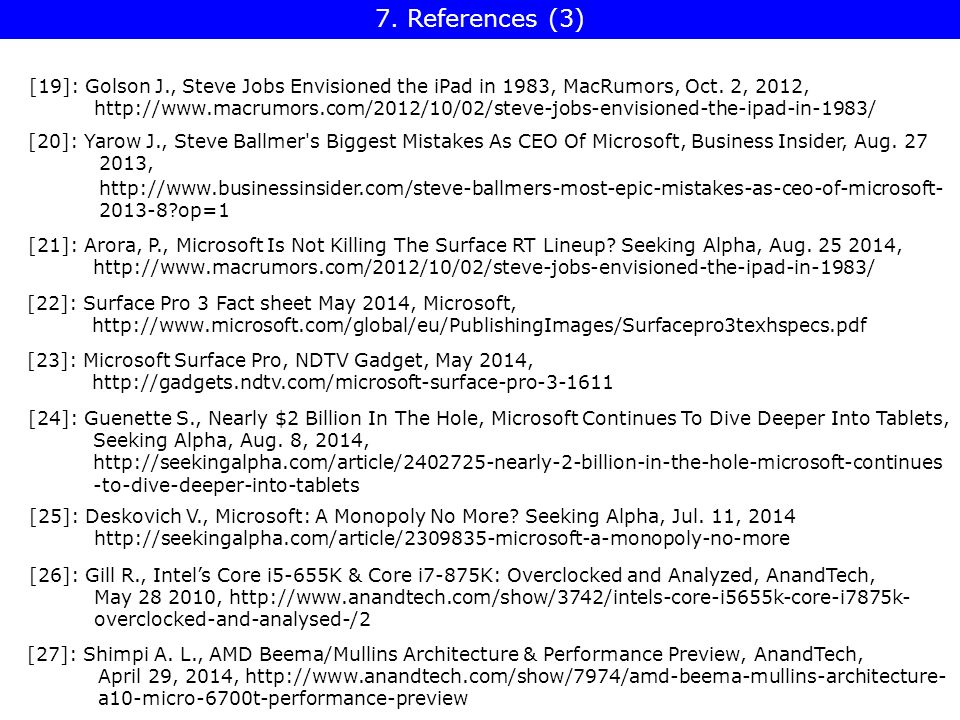This screenshot has width=960, height=720.
Task: Click the "-to-dive-deeper-into-tablets" URL continuation
Action: [226, 486]
